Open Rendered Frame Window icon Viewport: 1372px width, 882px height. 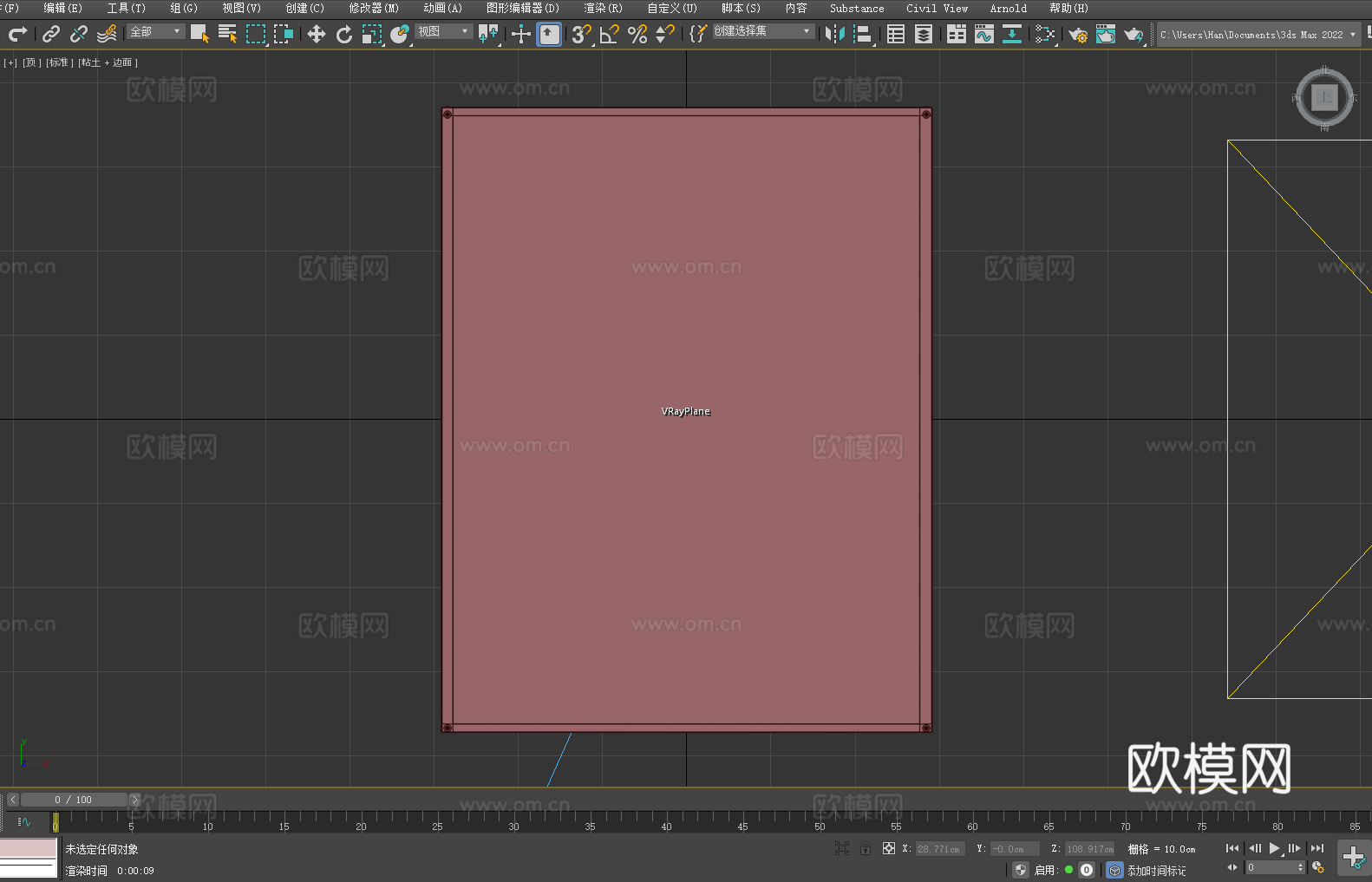tap(1106, 34)
